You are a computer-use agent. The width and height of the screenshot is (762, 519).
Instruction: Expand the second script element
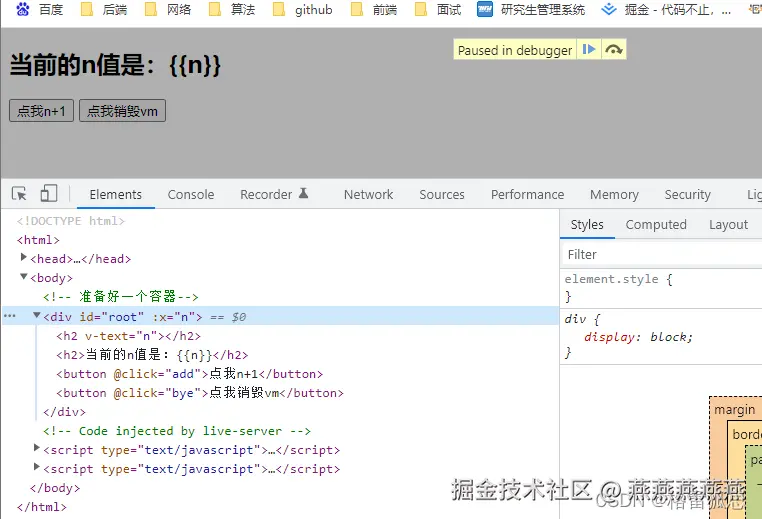click(36, 467)
